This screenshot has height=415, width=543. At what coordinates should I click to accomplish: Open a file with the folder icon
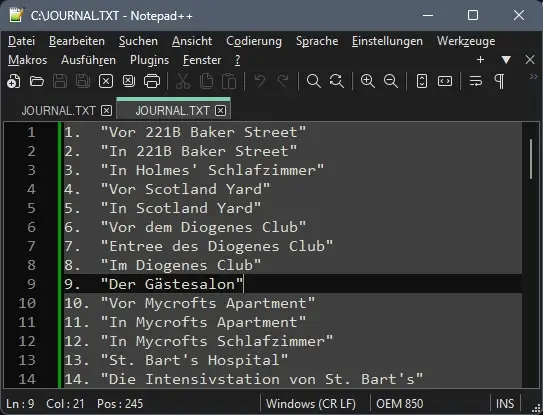point(37,81)
